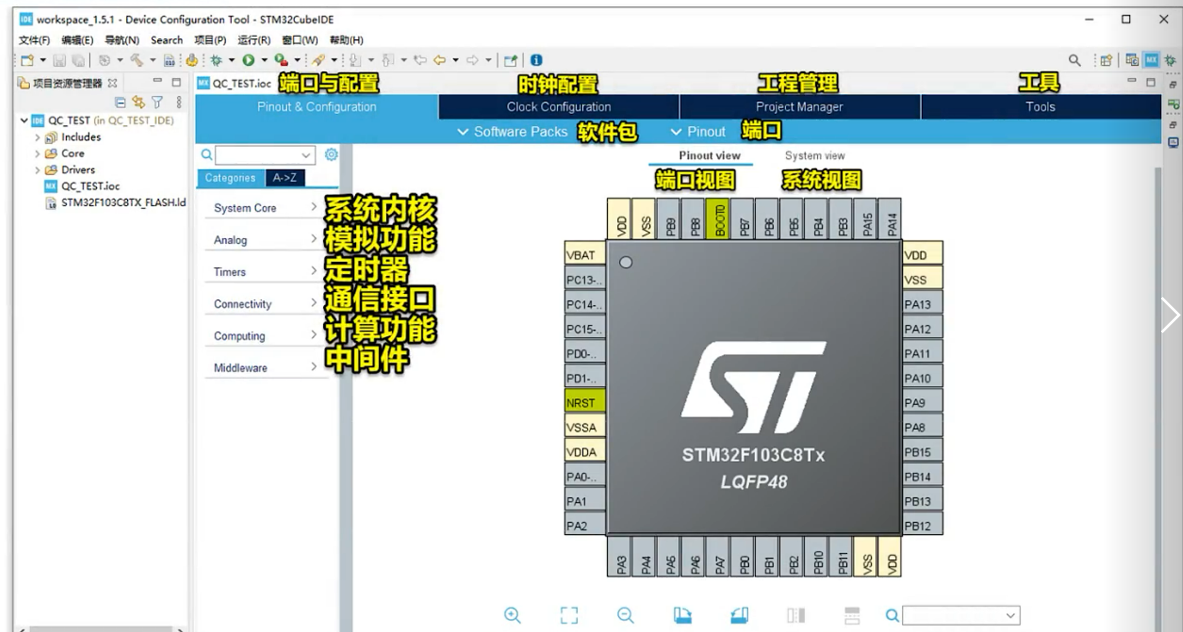Click the green Run play icon
1183x632 pixels.
click(248, 60)
